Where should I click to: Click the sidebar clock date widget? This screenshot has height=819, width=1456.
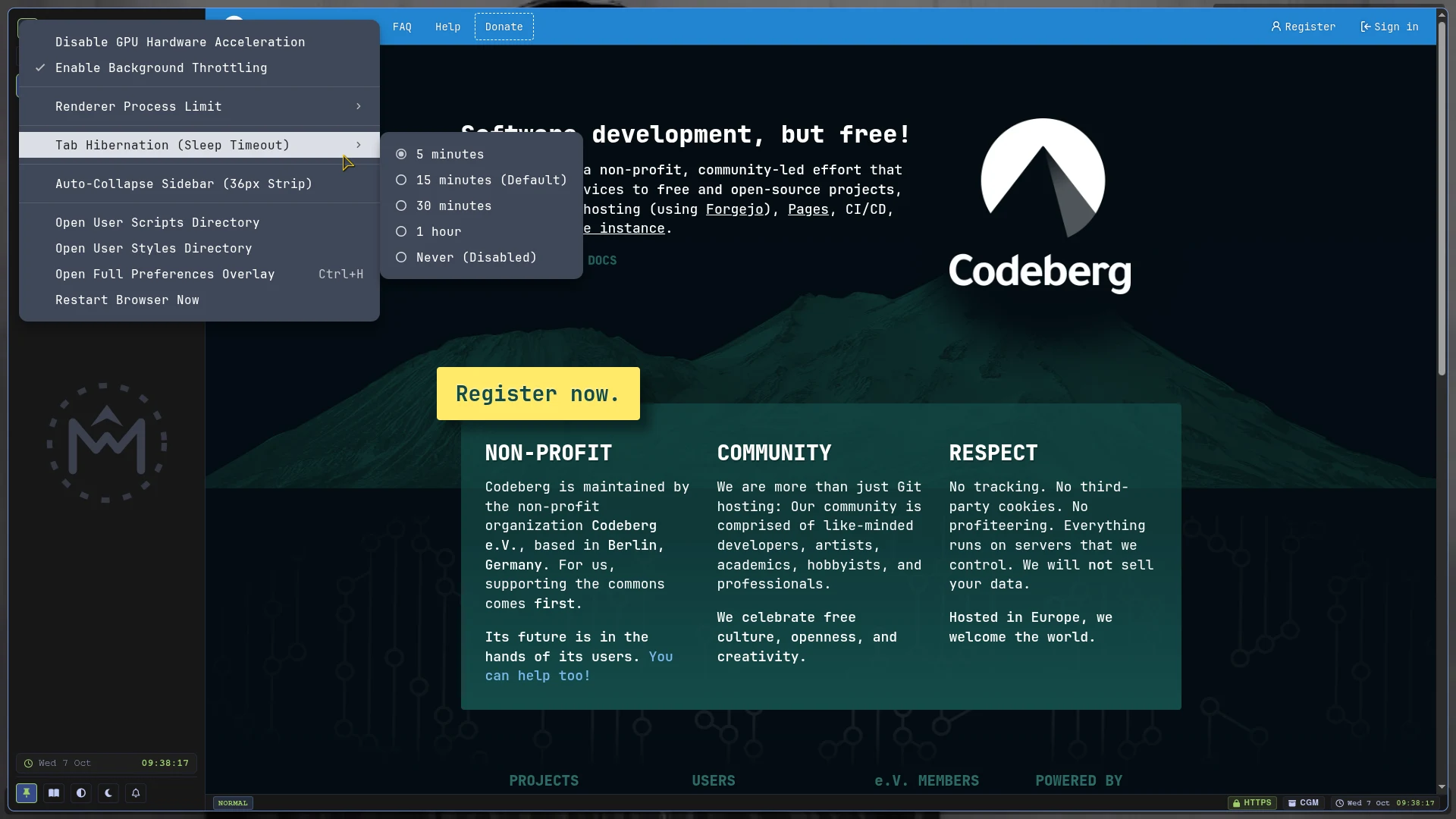point(106,763)
